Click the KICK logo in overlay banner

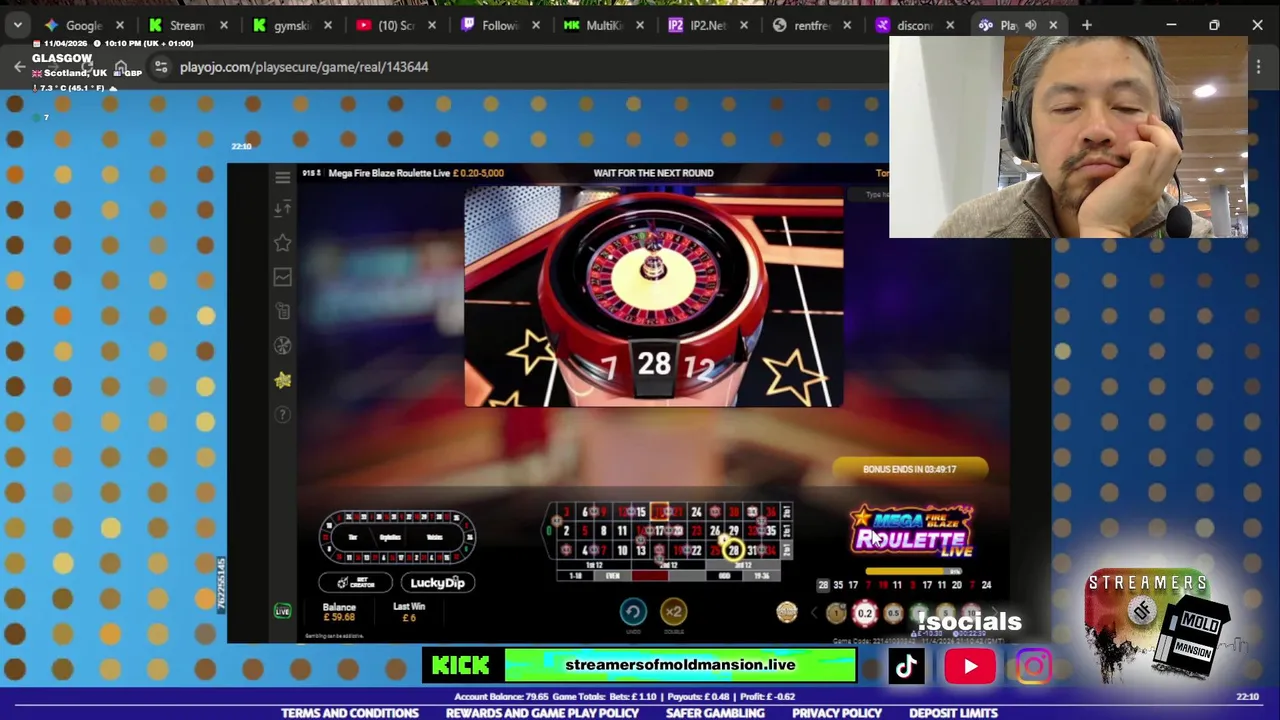461,666
